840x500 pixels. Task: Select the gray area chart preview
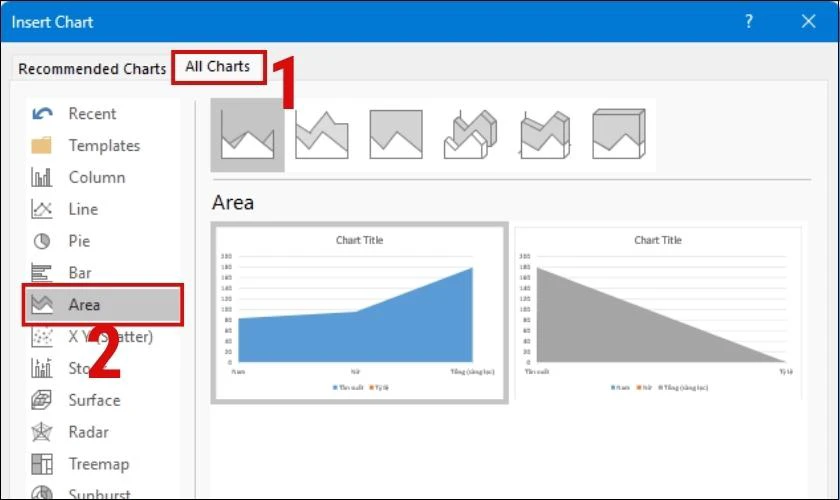click(x=658, y=312)
